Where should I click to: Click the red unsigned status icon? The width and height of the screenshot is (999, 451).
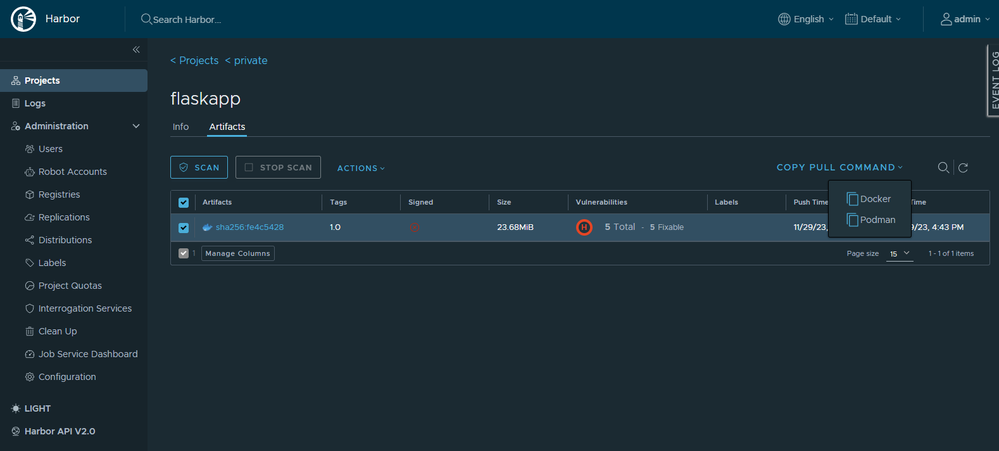coord(415,227)
